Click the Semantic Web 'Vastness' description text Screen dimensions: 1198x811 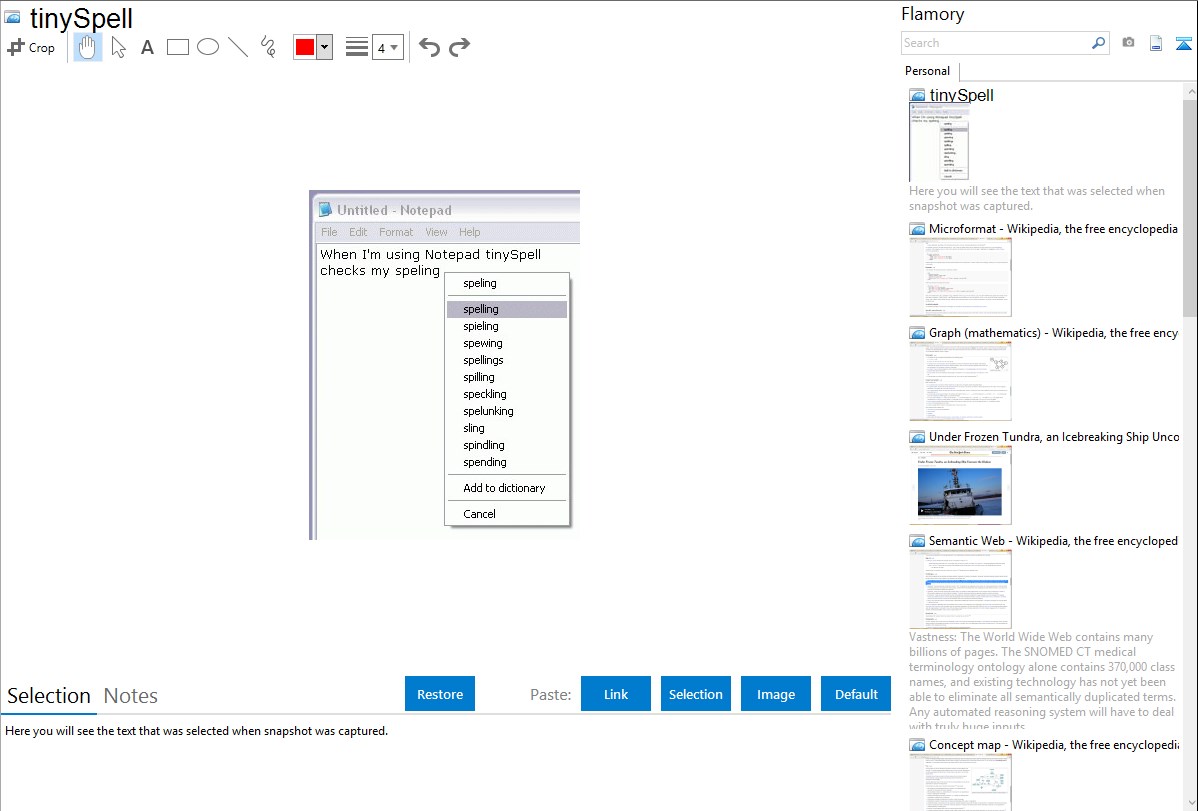(x=1043, y=682)
